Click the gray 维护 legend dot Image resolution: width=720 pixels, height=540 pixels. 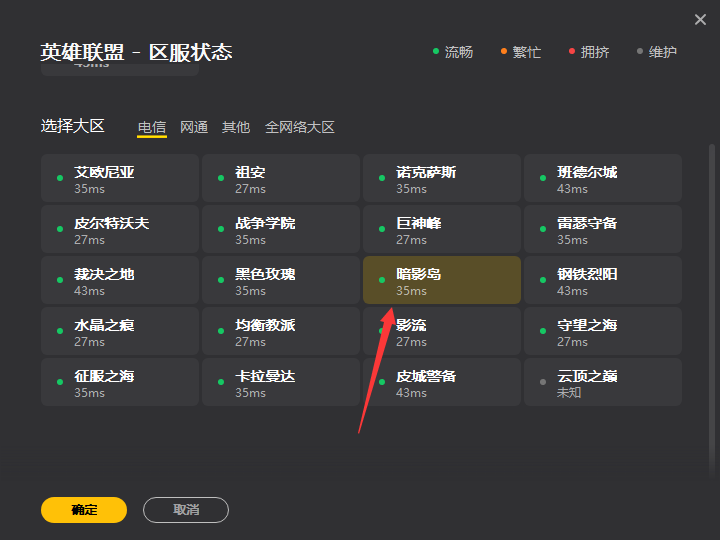(640, 51)
